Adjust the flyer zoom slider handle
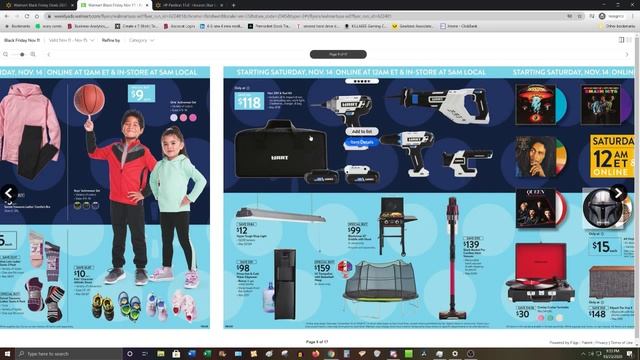This screenshot has width=640, height=360. click(22, 54)
